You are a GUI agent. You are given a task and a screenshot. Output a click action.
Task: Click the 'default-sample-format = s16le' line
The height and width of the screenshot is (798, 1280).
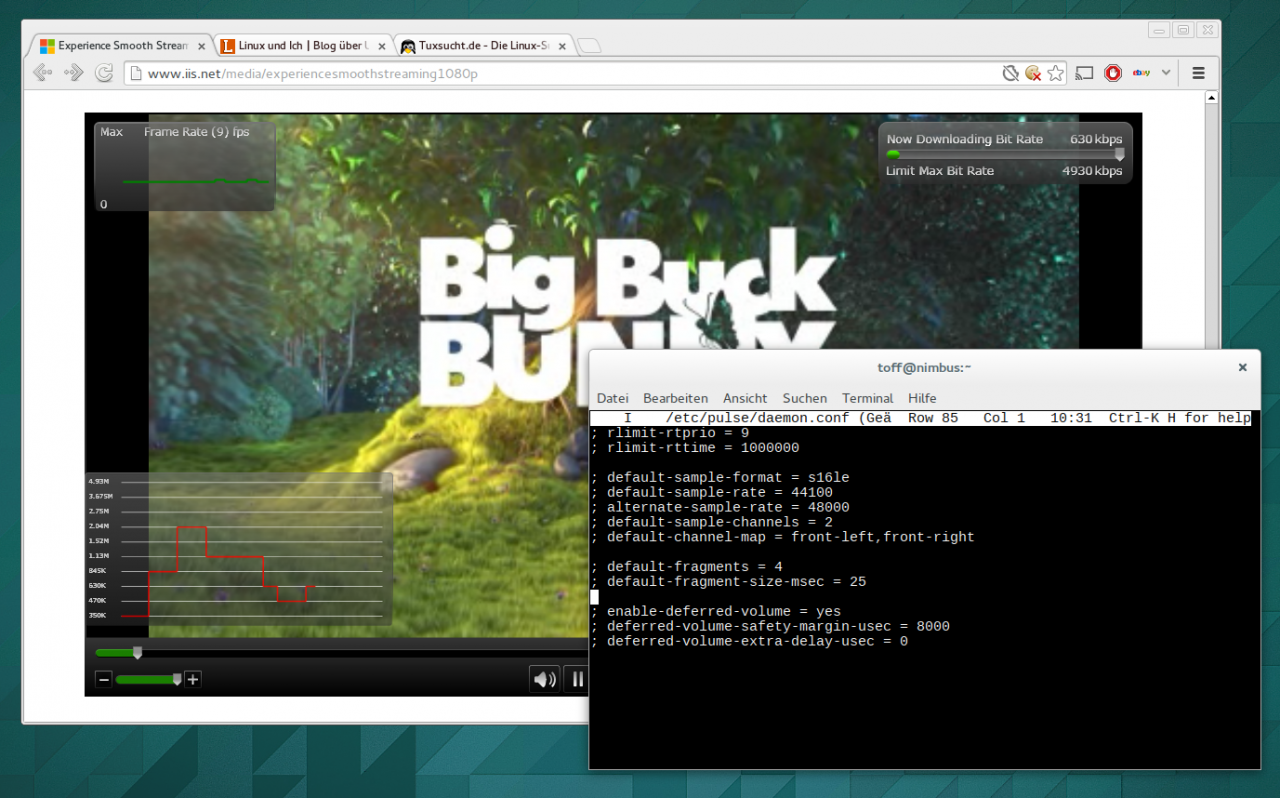(720, 477)
